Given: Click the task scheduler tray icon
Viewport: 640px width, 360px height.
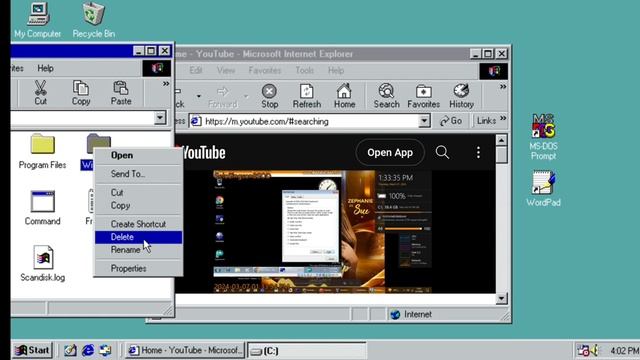Looking at the screenshot, I should [x=583, y=350].
